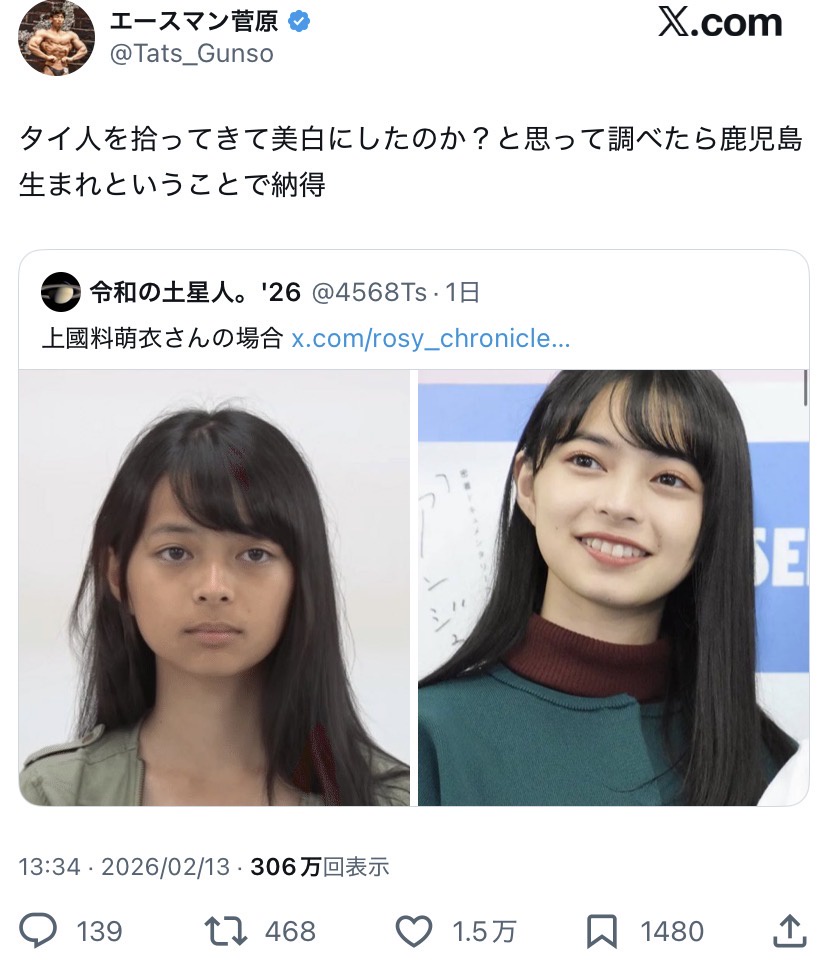Open the bodybuilder profile avatar
828x978 pixels.
coord(57,39)
